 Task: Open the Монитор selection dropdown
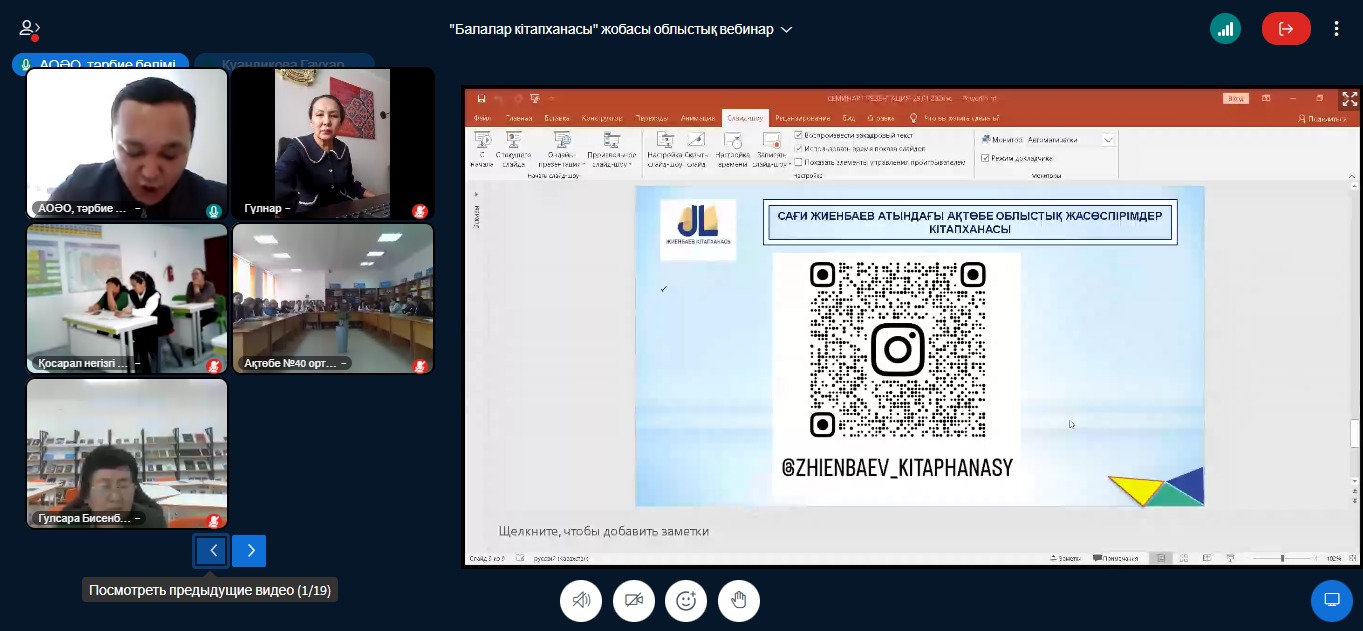pyautogui.click(x=1107, y=140)
